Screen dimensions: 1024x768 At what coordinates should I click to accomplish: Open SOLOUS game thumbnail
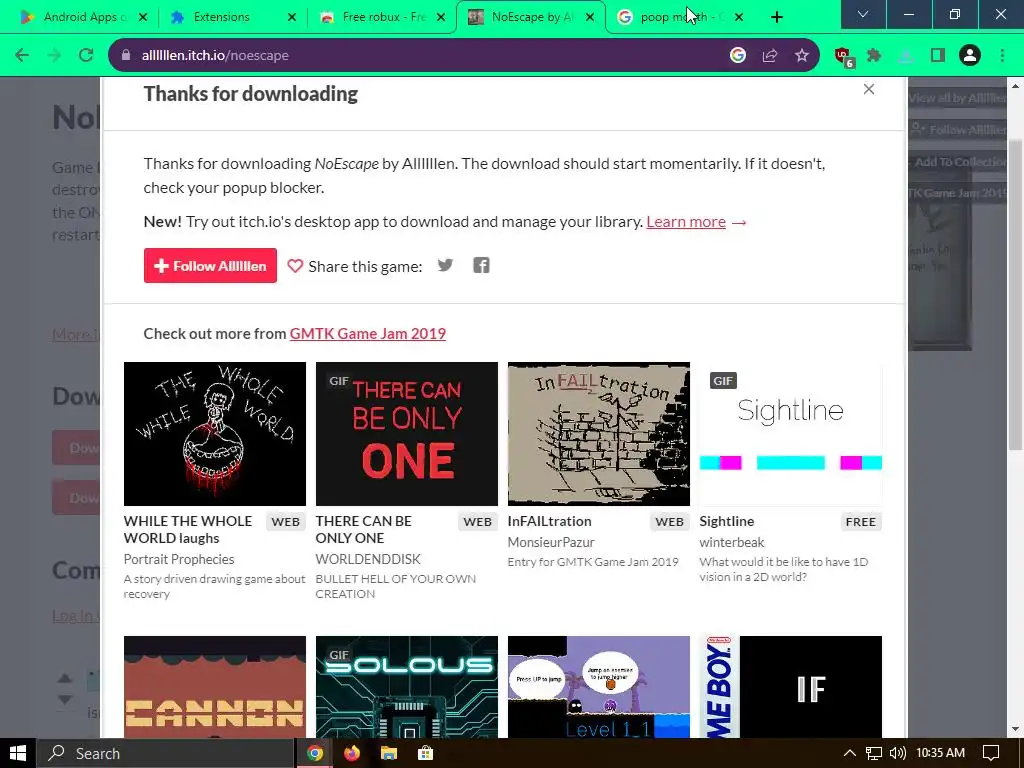tap(407, 687)
